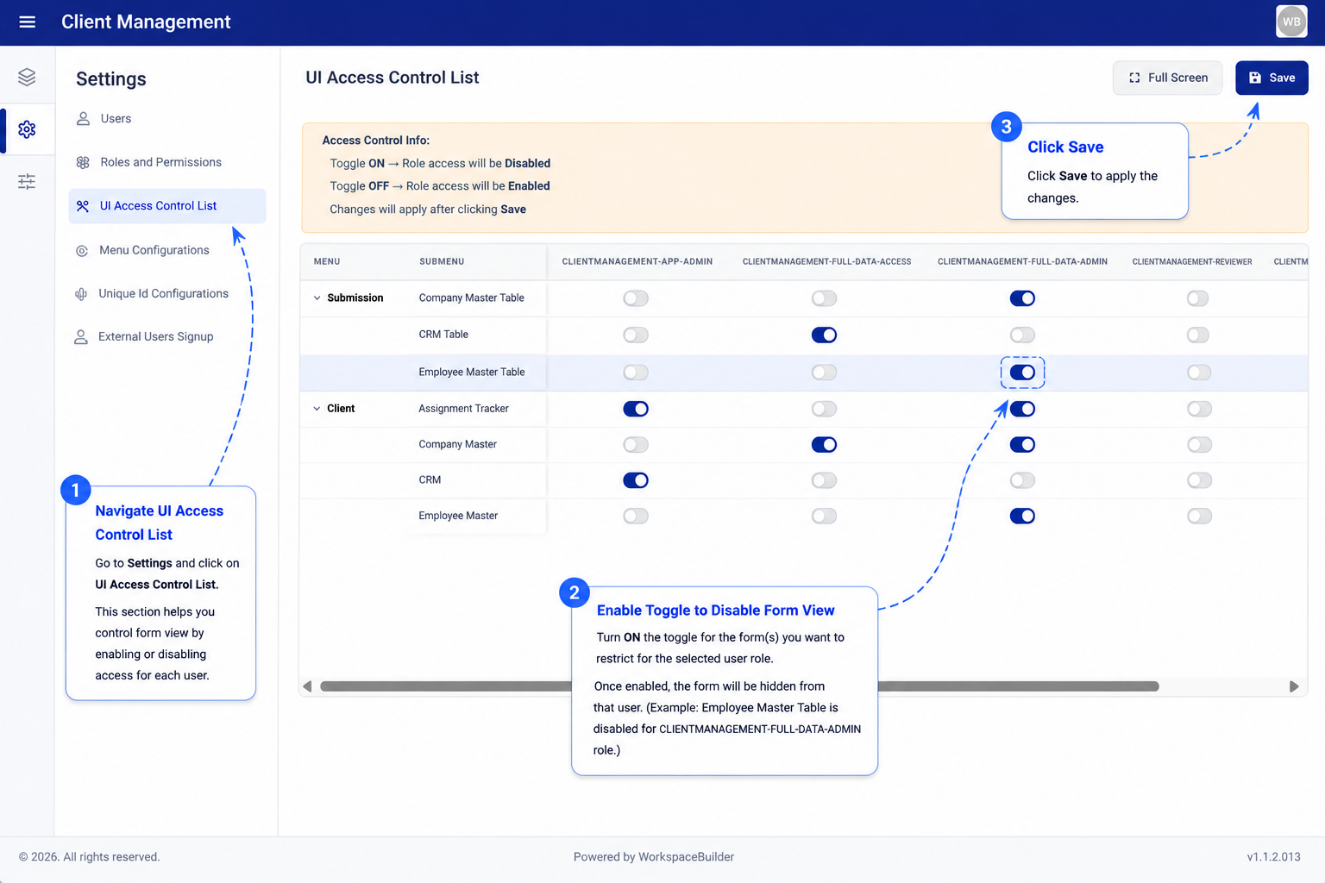
Task: Toggle Assignment Tracker for REVIEWER role
Action: 1199,409
